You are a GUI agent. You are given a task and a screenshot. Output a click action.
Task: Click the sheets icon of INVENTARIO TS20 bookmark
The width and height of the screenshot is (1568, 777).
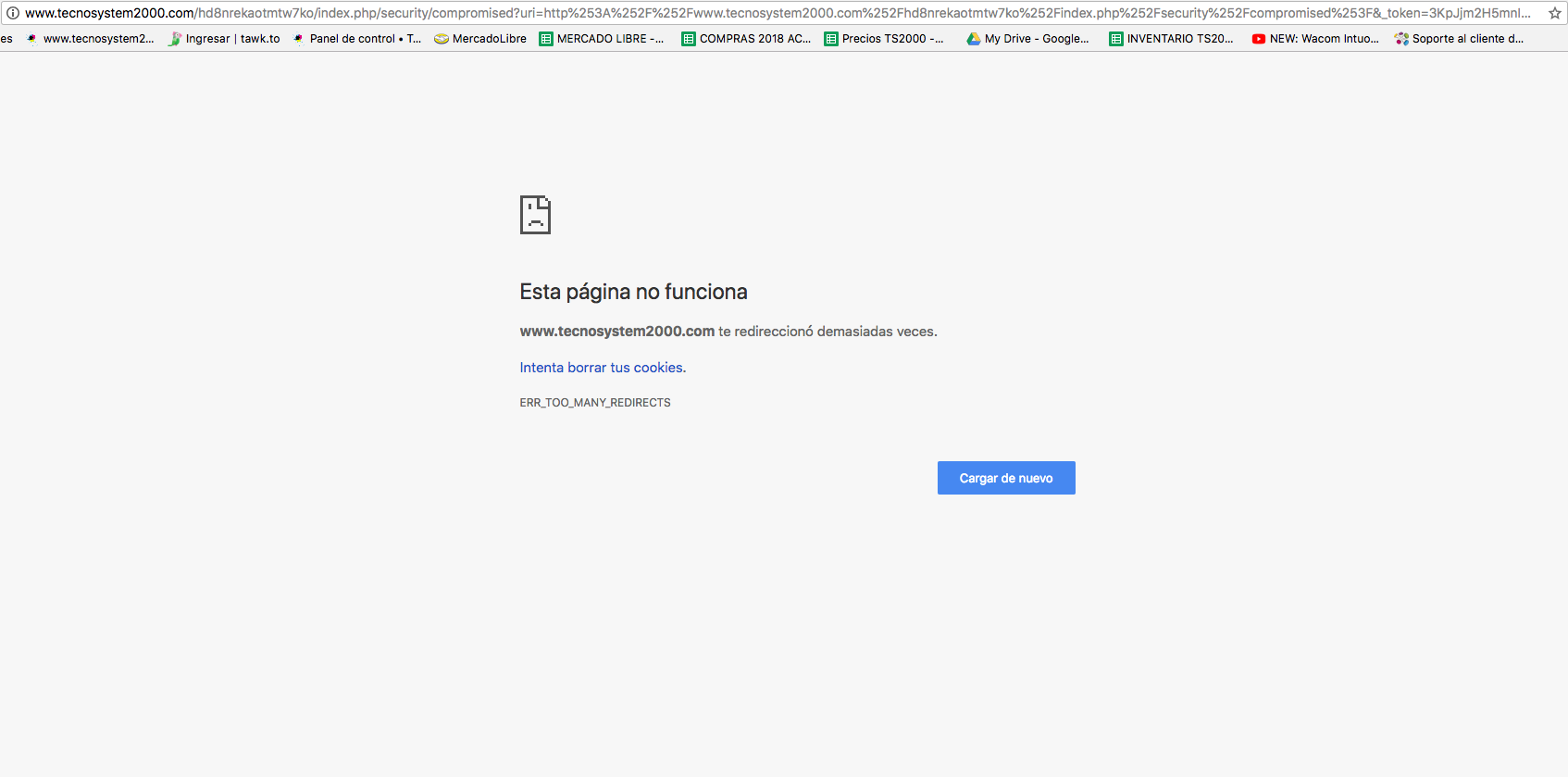(1116, 39)
